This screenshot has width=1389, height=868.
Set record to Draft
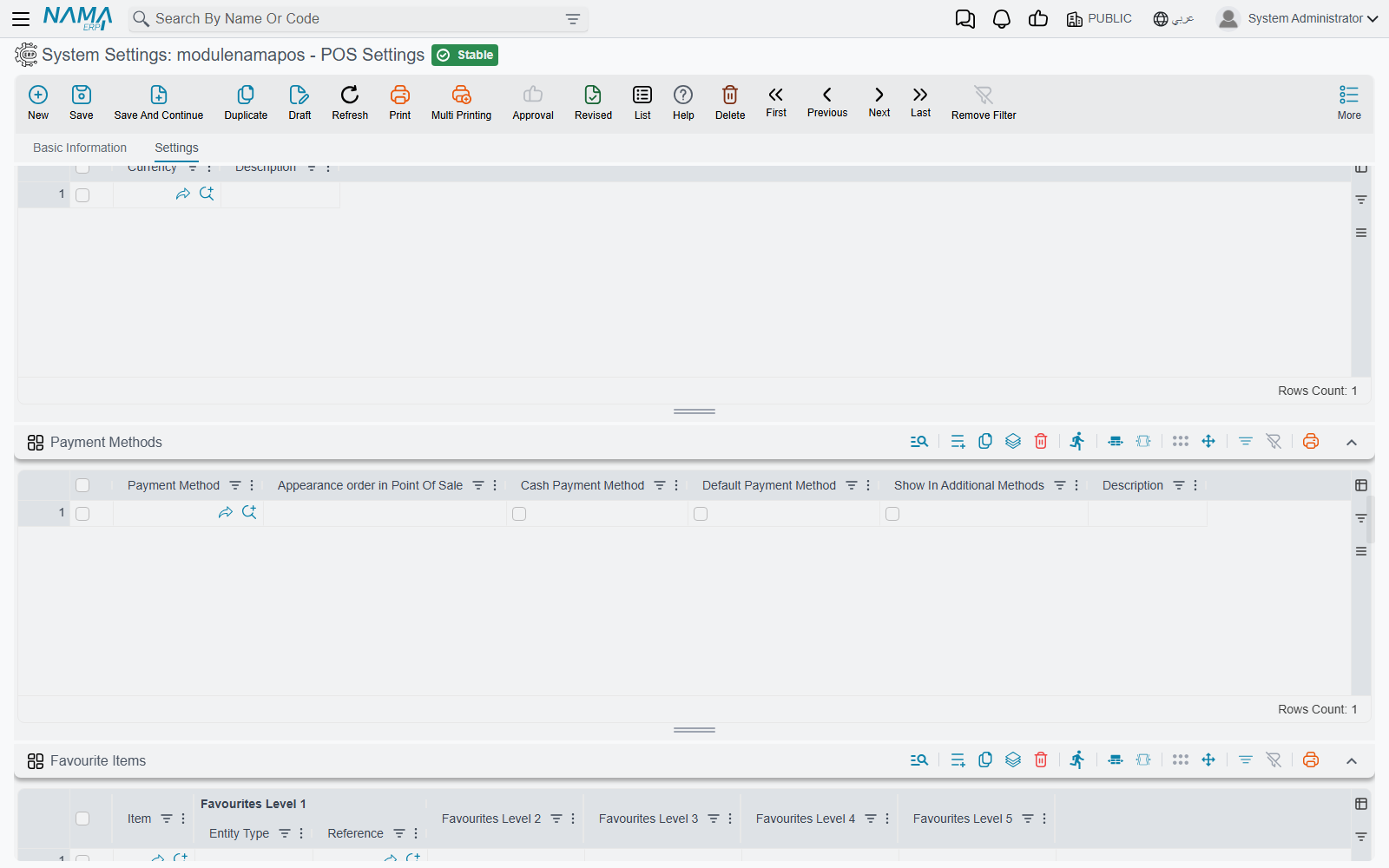point(300,102)
